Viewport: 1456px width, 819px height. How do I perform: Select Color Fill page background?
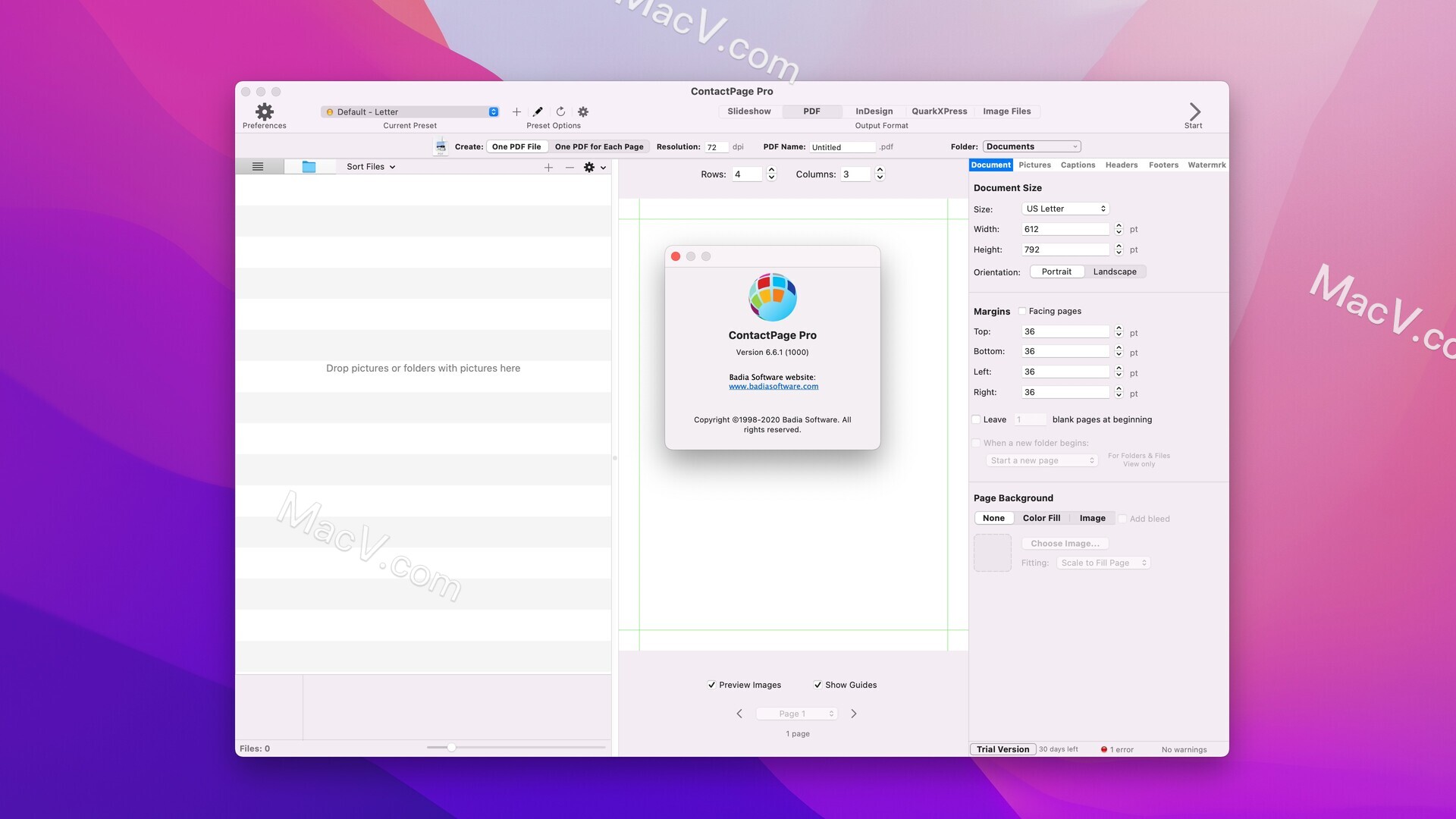click(1041, 518)
